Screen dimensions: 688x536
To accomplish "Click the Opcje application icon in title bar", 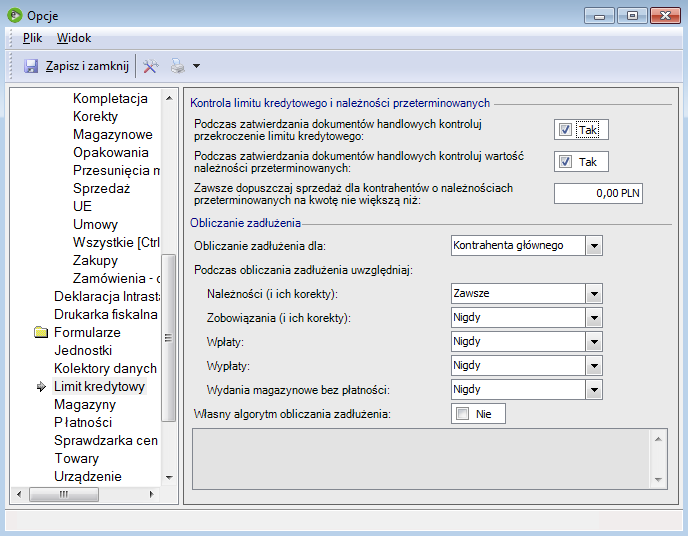I will 15,15.
